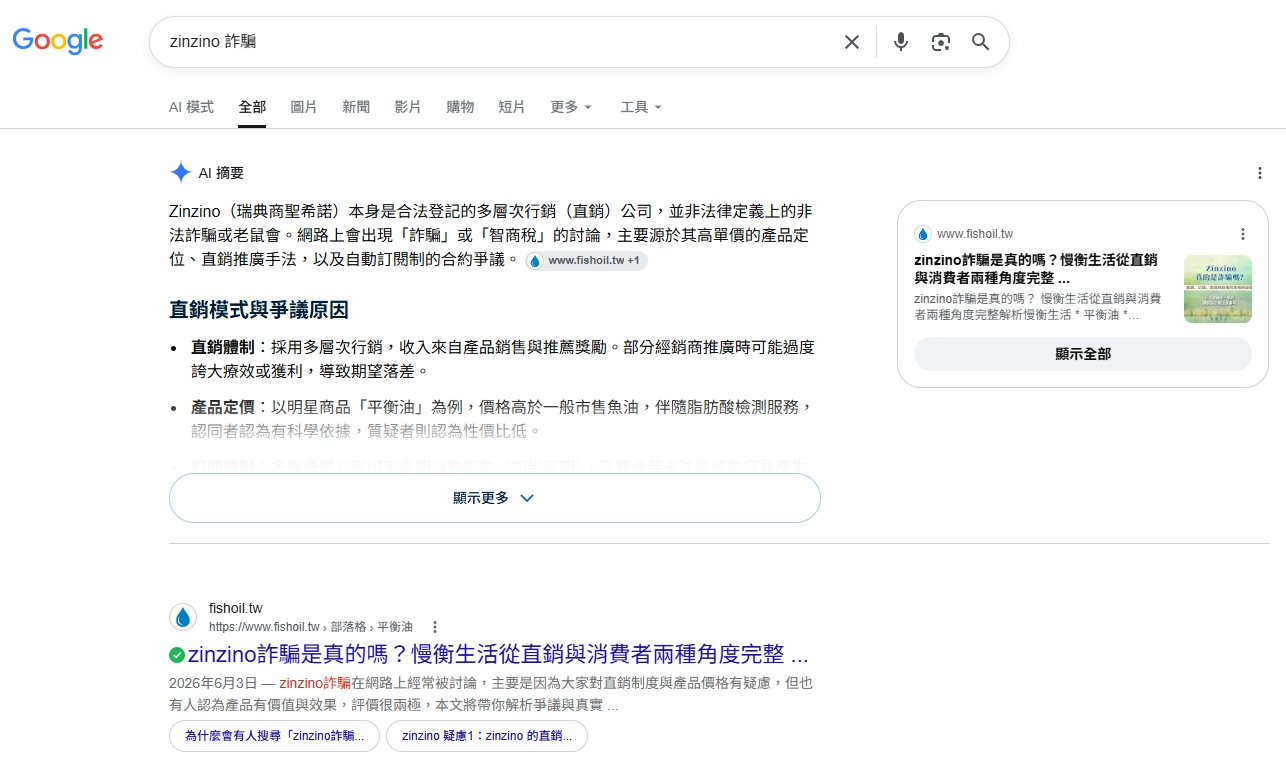Click fishoil.tw favicon in search result

tap(183, 617)
